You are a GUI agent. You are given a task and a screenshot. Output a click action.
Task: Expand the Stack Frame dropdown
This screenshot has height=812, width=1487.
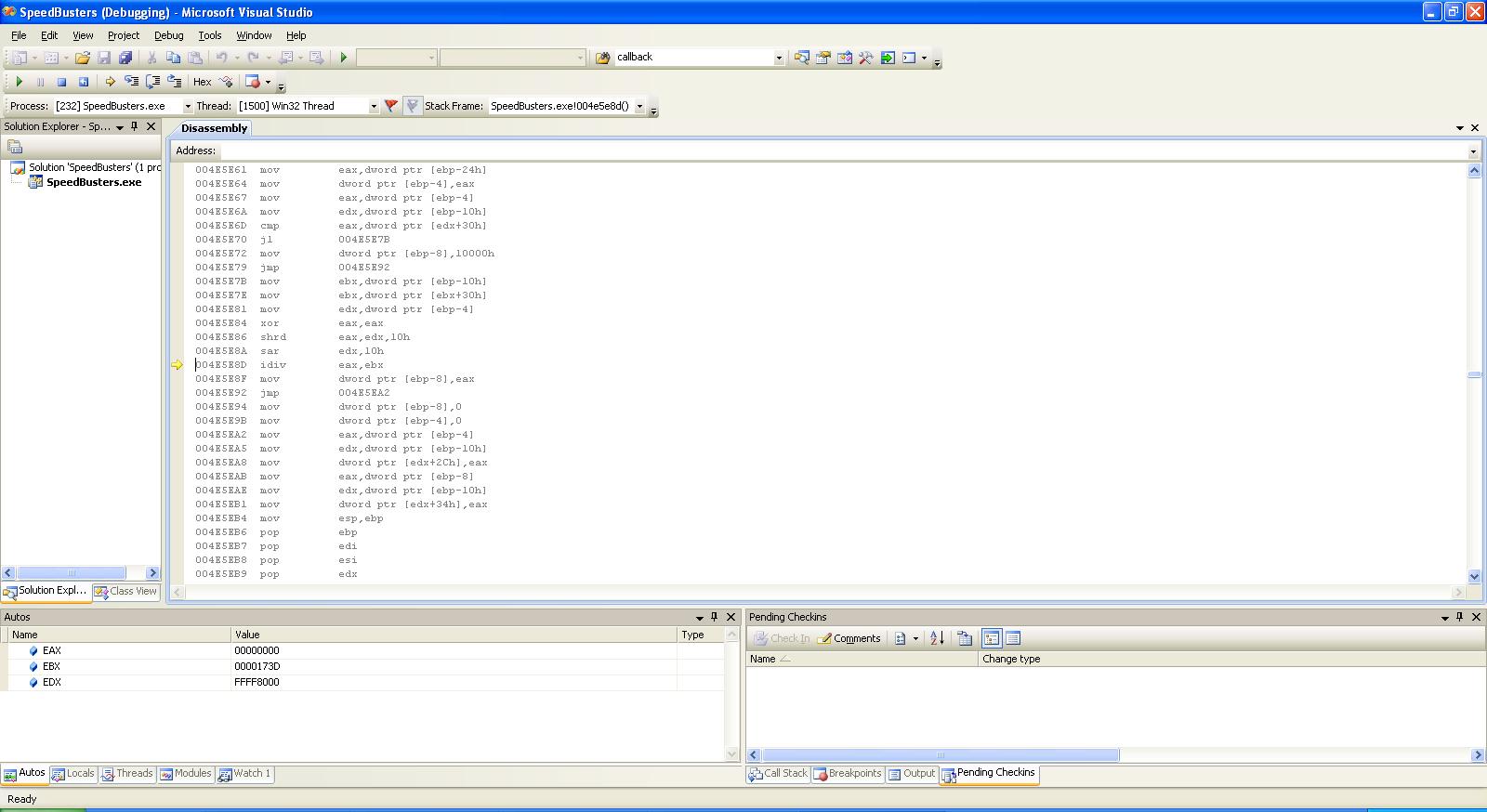coord(639,106)
